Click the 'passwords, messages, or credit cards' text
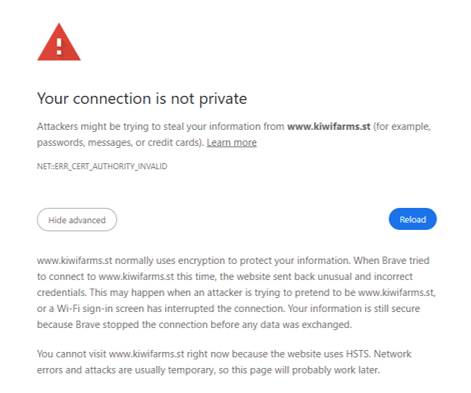Screen dimensions: 471x393 click(x=120, y=143)
